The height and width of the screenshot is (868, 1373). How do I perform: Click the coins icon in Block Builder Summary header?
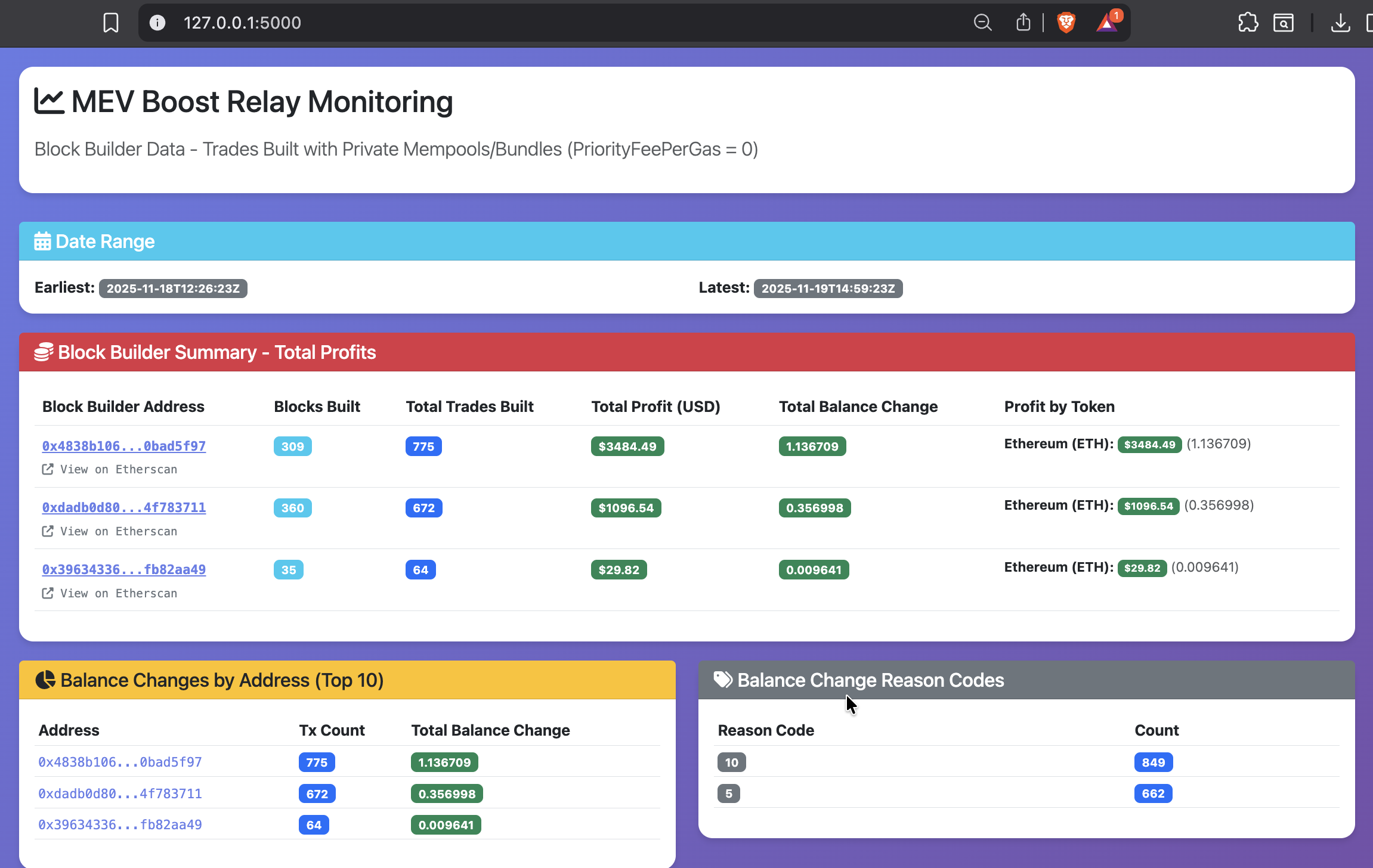click(x=43, y=352)
